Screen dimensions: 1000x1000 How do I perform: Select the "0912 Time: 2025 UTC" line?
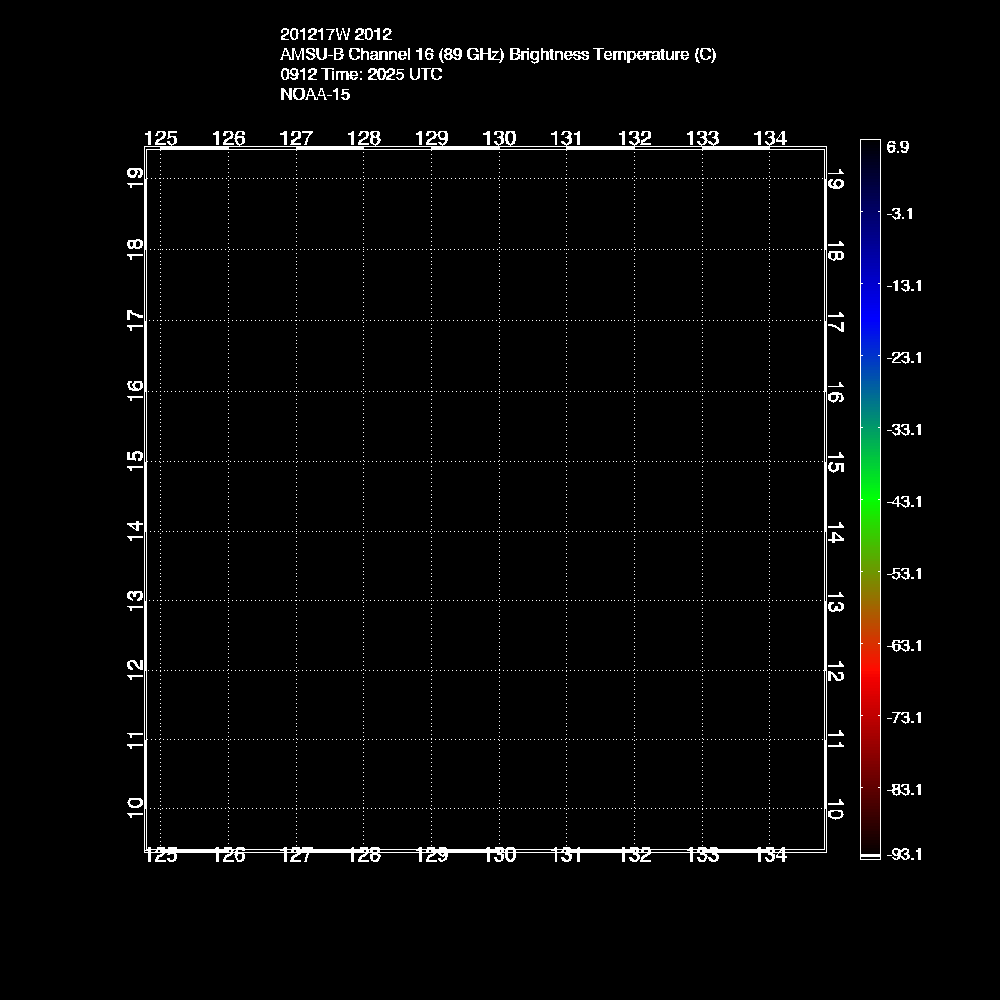361,75
